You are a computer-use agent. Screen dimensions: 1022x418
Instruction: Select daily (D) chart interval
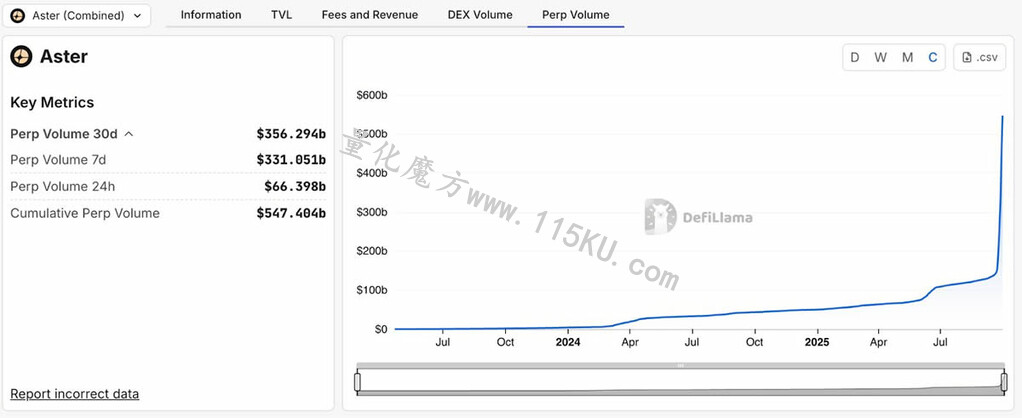tap(854, 57)
